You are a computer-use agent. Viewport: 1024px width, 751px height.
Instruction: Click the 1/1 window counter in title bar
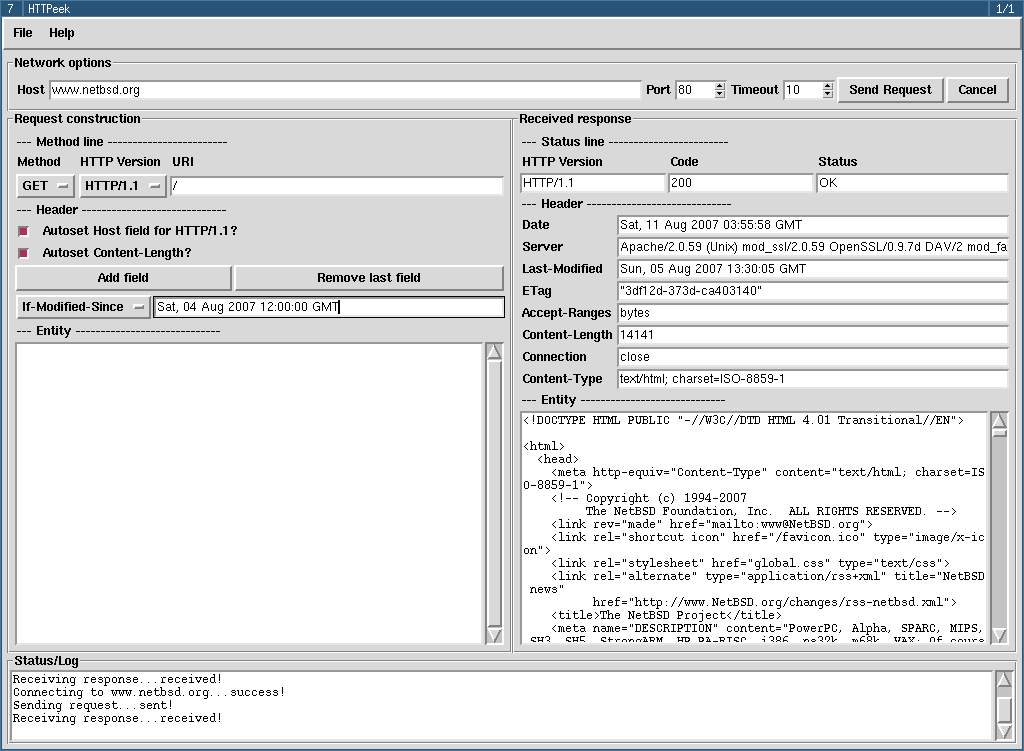(1005, 8)
